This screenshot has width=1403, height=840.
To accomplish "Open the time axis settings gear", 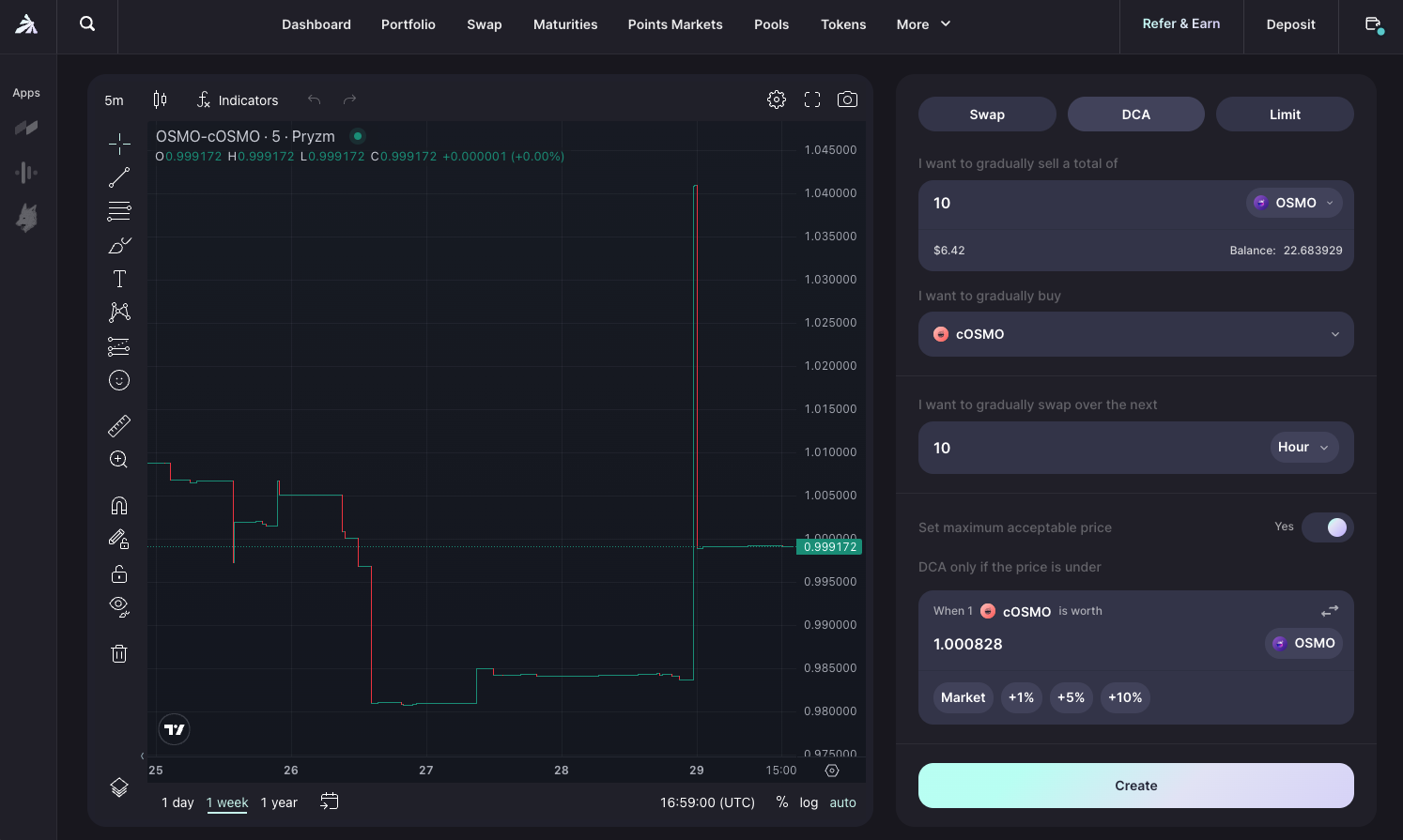I will (832, 771).
